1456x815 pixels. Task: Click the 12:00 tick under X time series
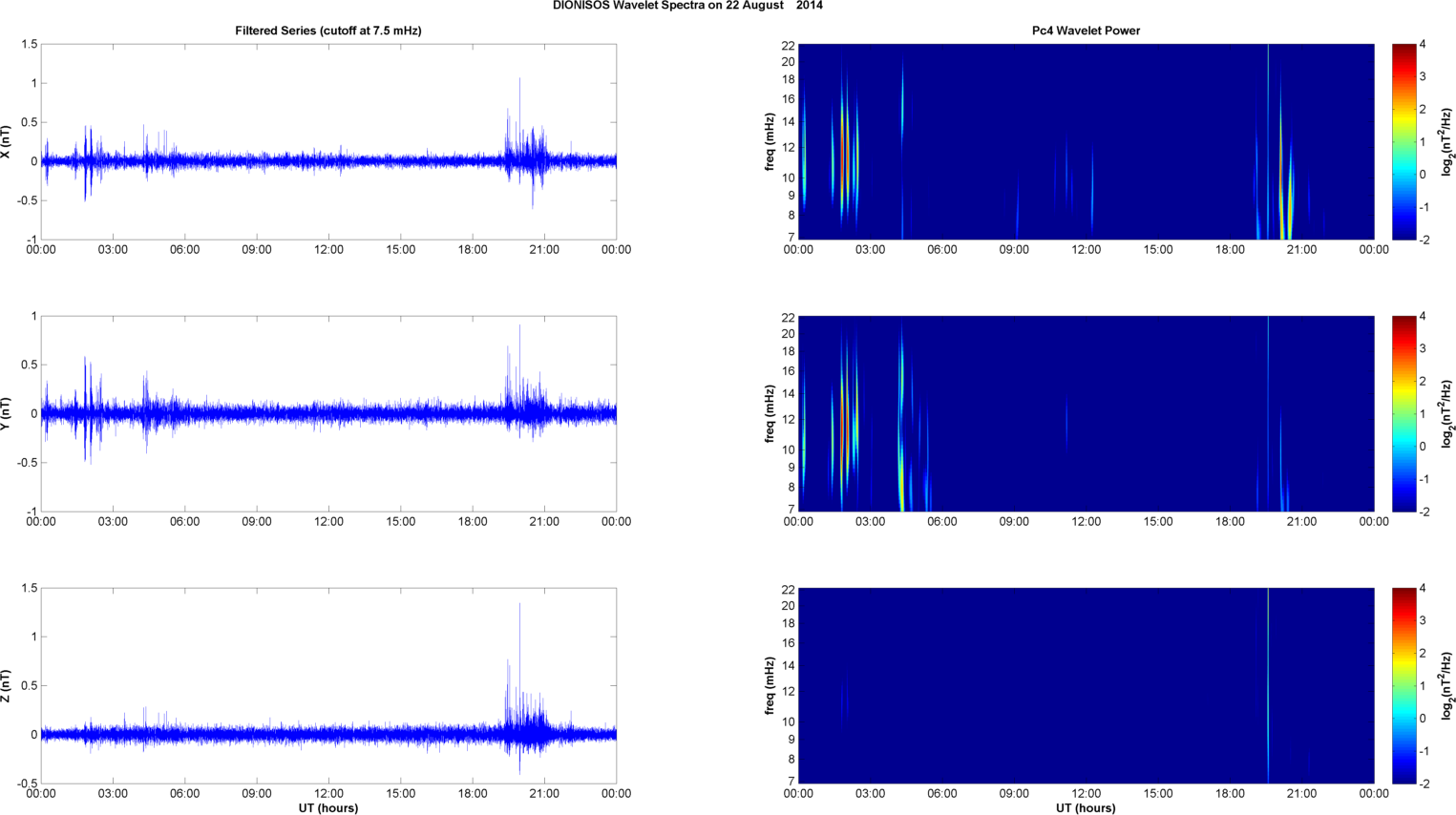(328, 250)
